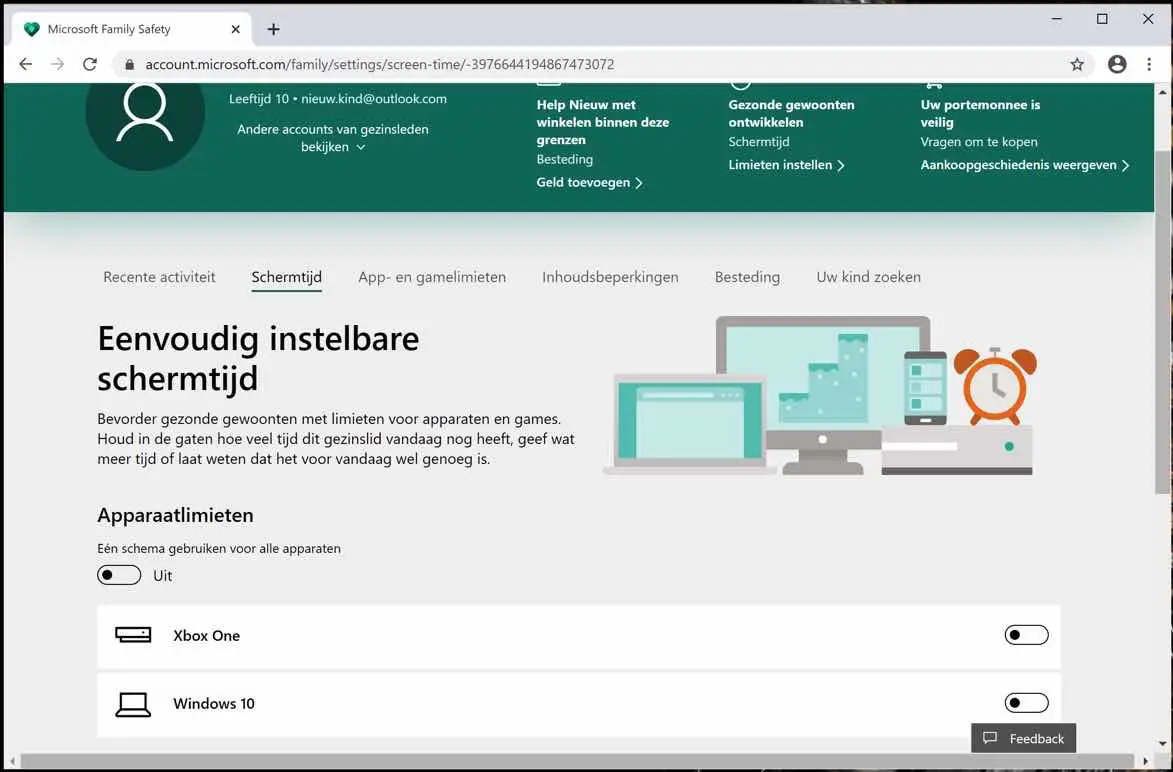Viewport: 1173px width, 772px height.
Task: Click the scrollbar down arrow
Action: pyautogui.click(x=1162, y=744)
